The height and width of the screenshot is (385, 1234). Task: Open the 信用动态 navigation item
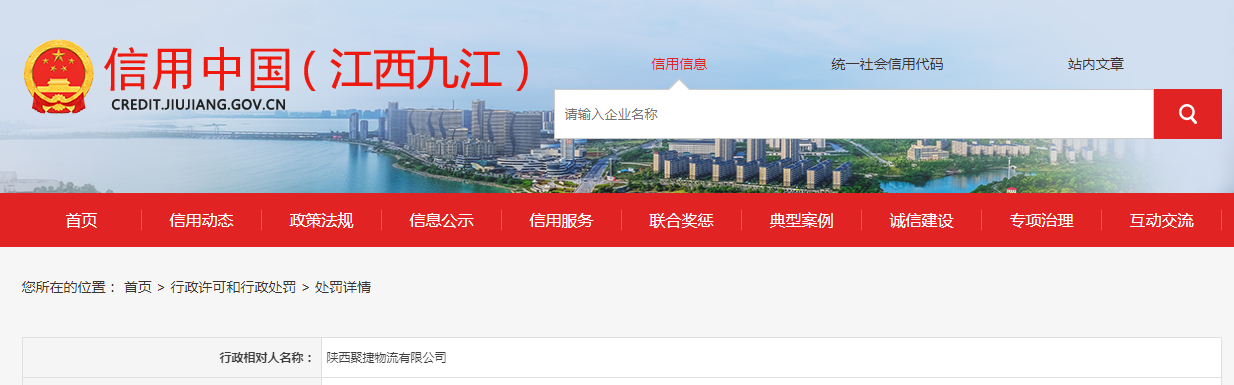click(x=201, y=221)
